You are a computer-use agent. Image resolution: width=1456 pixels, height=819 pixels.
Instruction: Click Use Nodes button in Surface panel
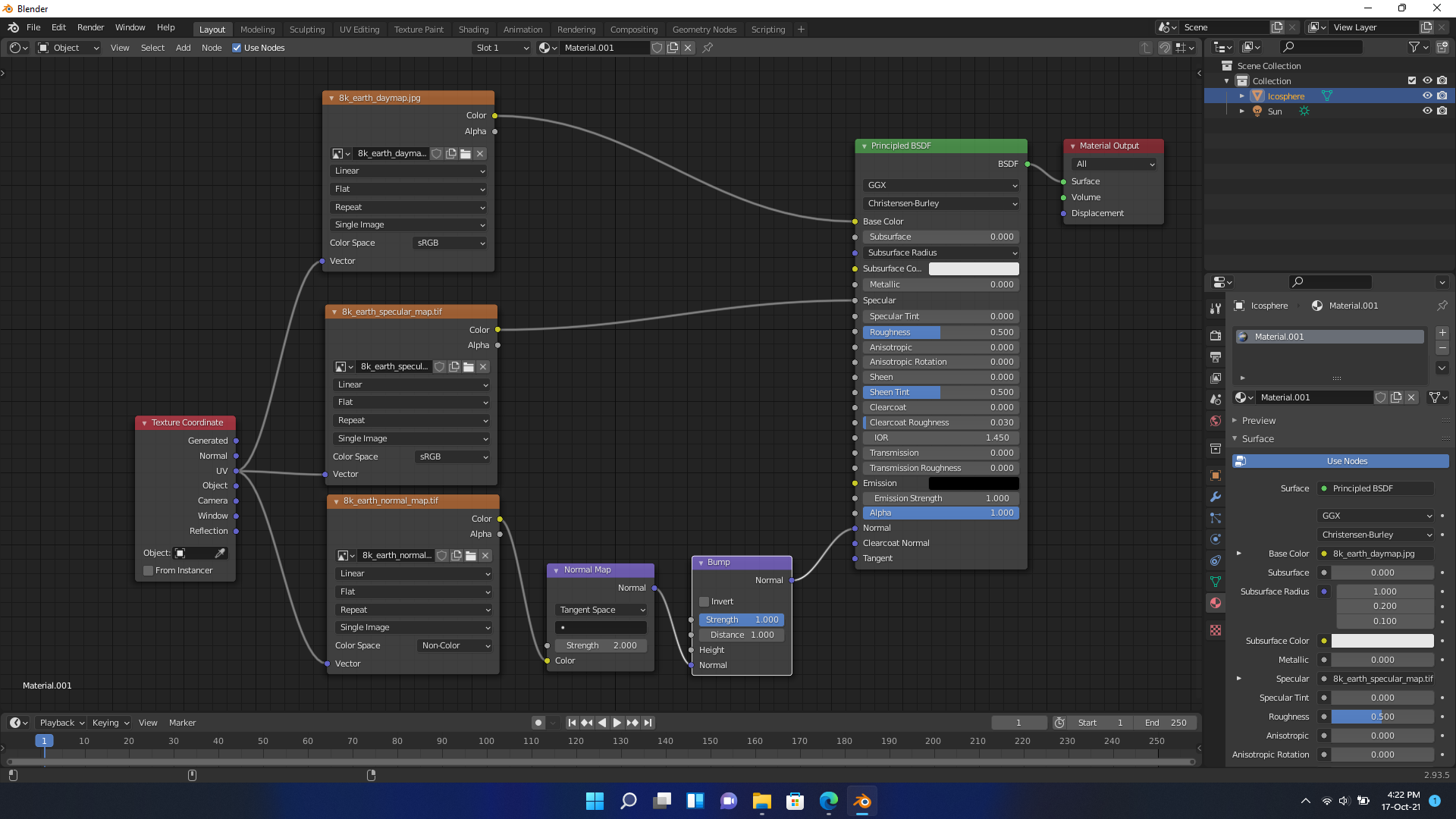(1340, 461)
